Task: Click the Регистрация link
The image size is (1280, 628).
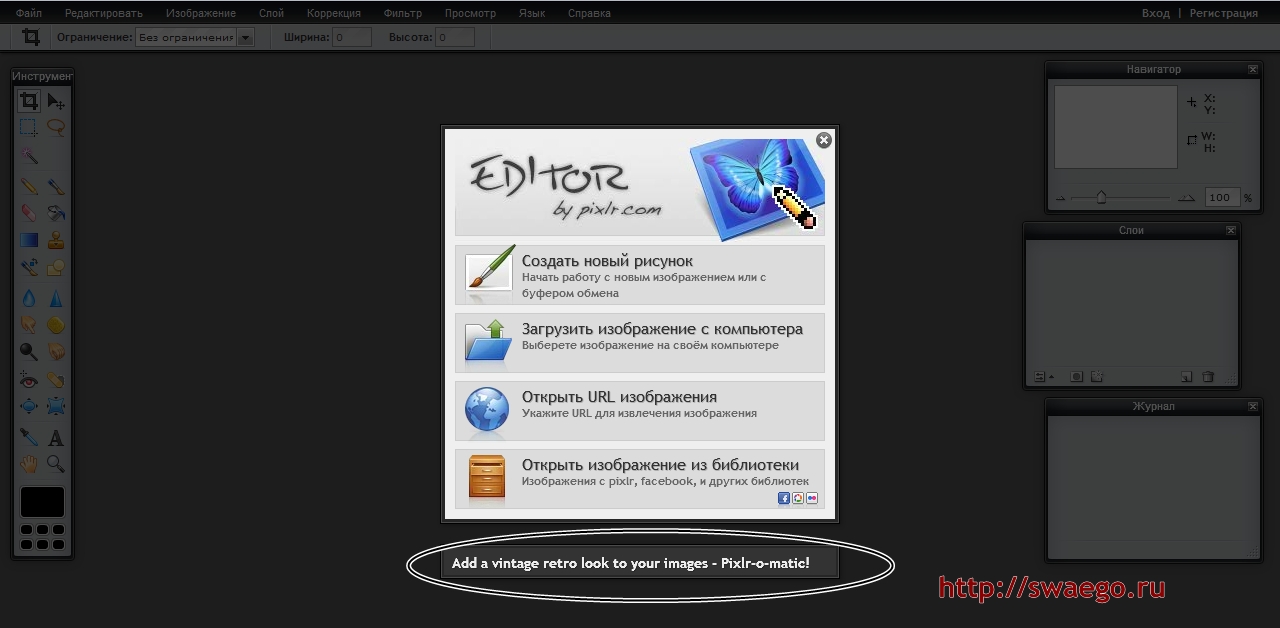Action: [x=1224, y=13]
